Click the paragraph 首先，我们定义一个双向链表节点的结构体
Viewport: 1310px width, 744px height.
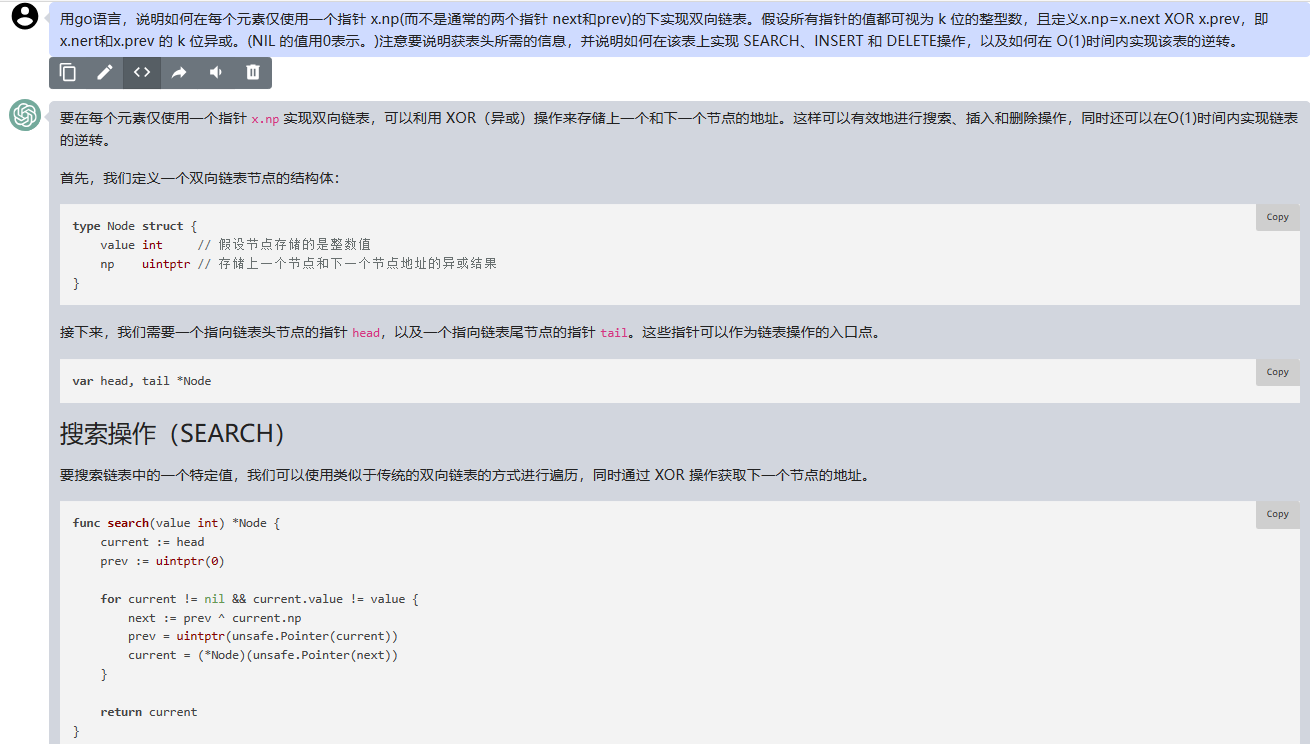200,178
